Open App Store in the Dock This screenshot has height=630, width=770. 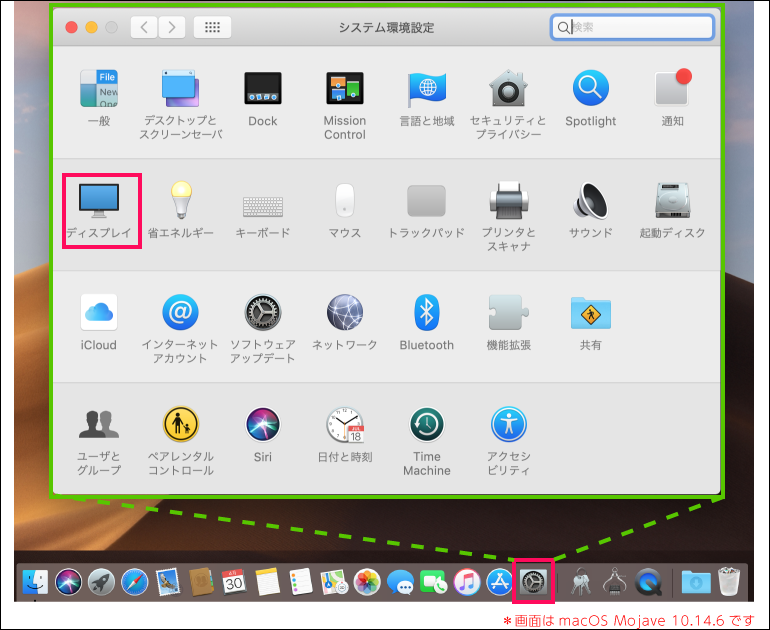(x=499, y=582)
